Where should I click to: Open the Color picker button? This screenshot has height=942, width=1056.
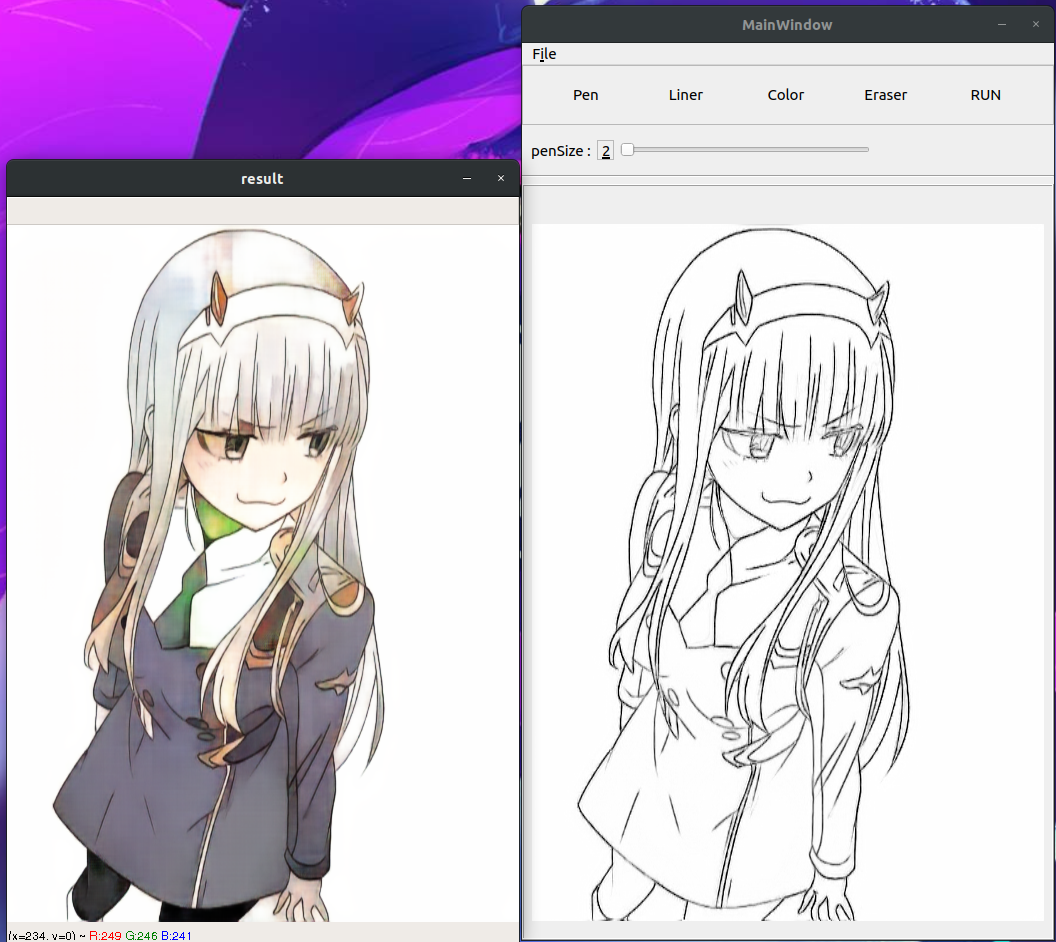click(x=785, y=95)
